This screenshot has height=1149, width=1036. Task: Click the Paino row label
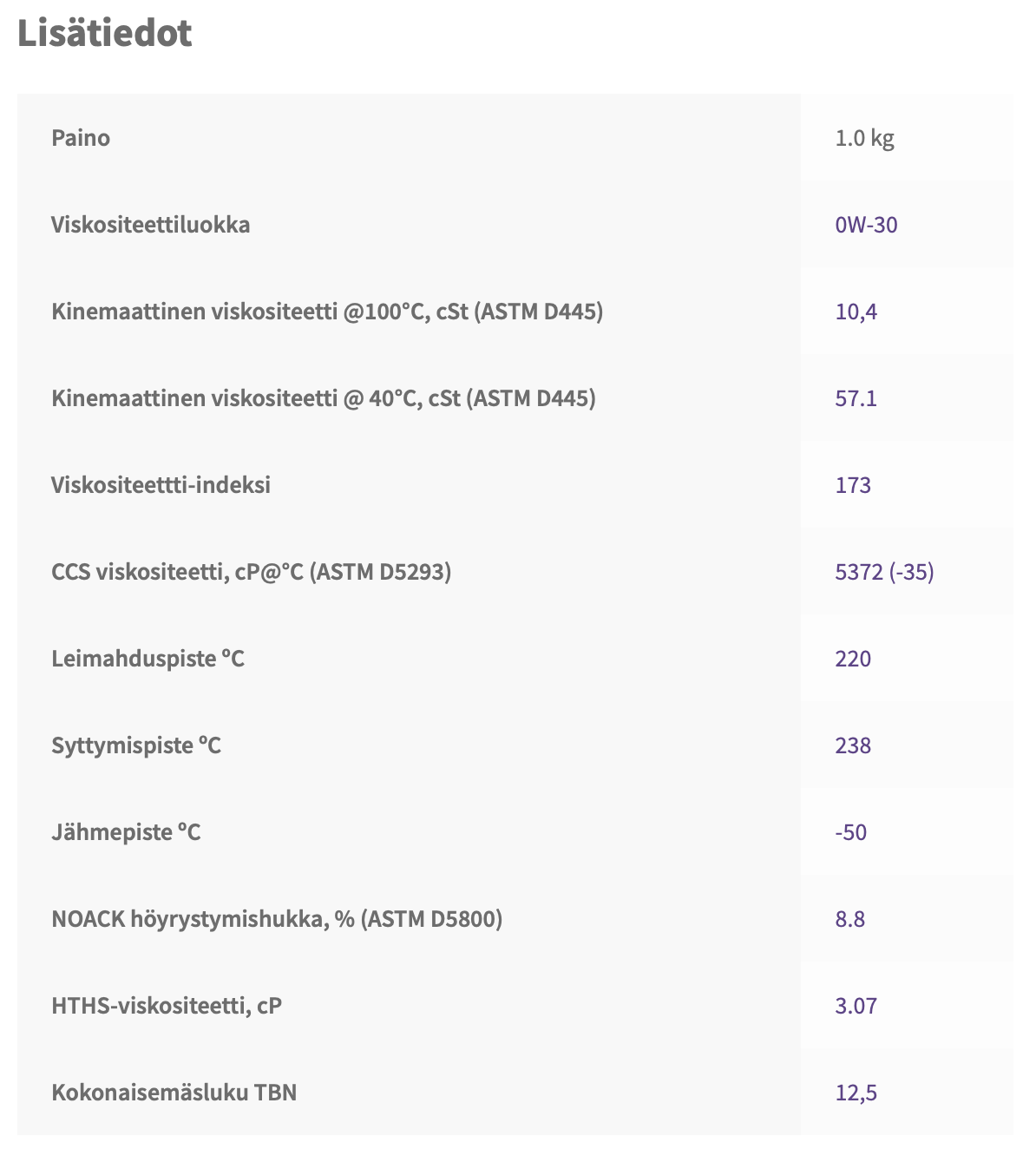[81, 138]
